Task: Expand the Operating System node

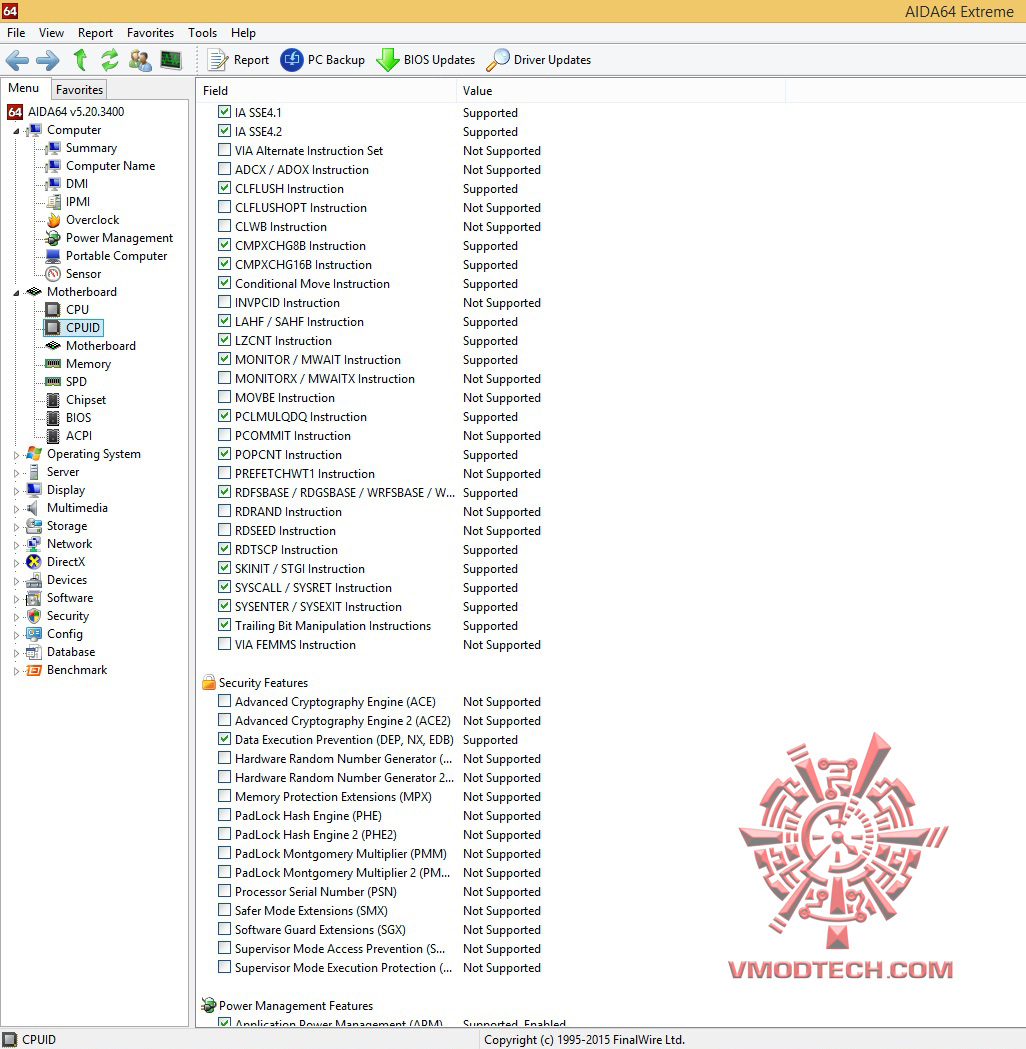Action: click(x=16, y=454)
